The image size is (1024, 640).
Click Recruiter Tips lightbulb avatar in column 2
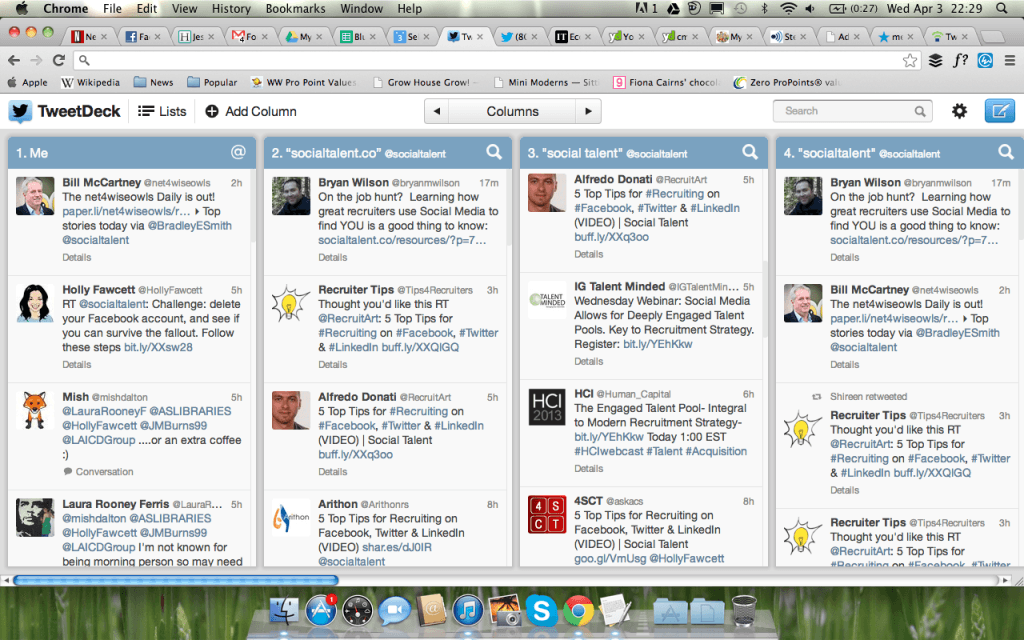tap(291, 303)
